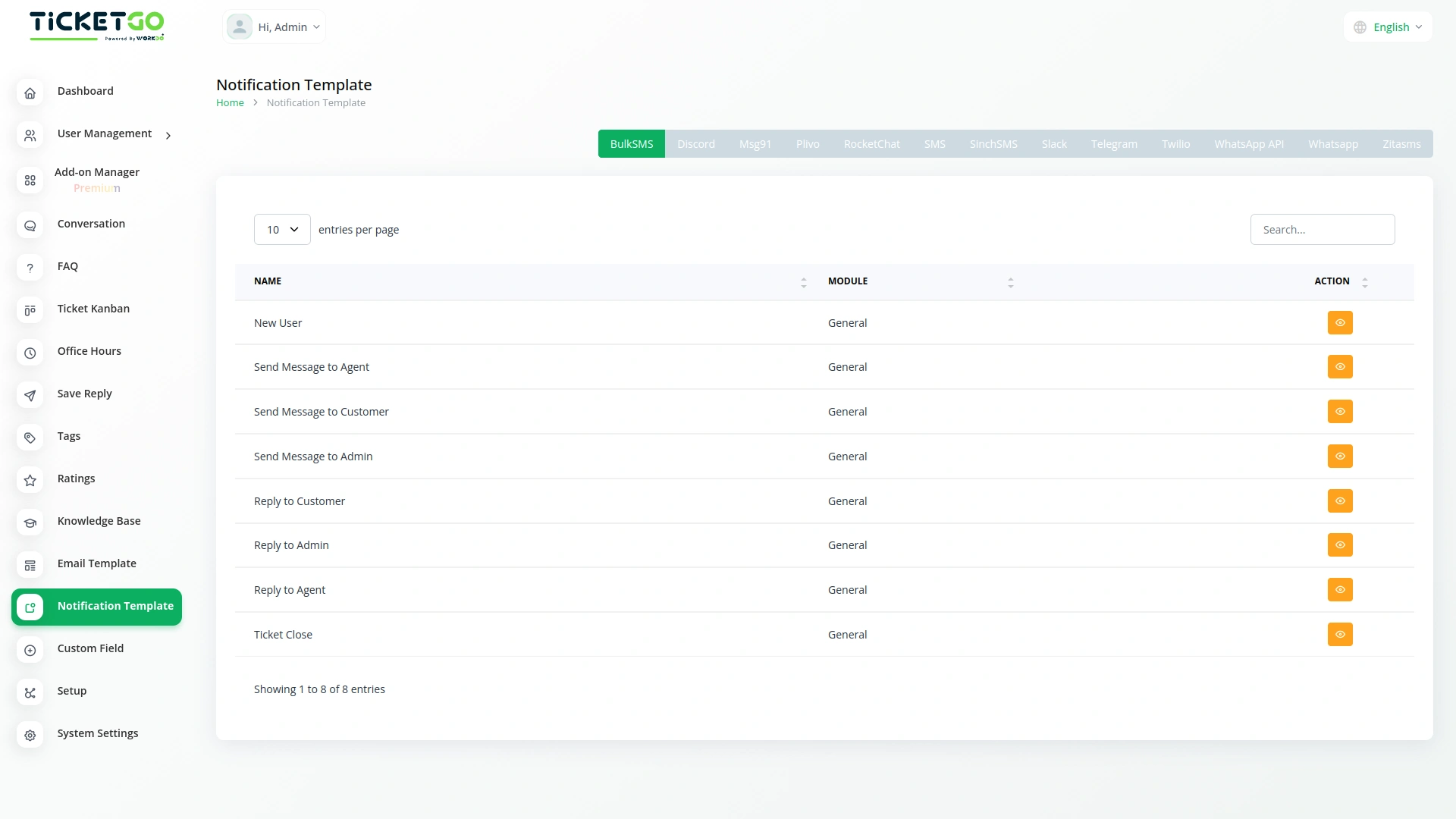The image size is (1456, 819).
Task: Click the Home breadcrumb link
Action: pyautogui.click(x=230, y=103)
